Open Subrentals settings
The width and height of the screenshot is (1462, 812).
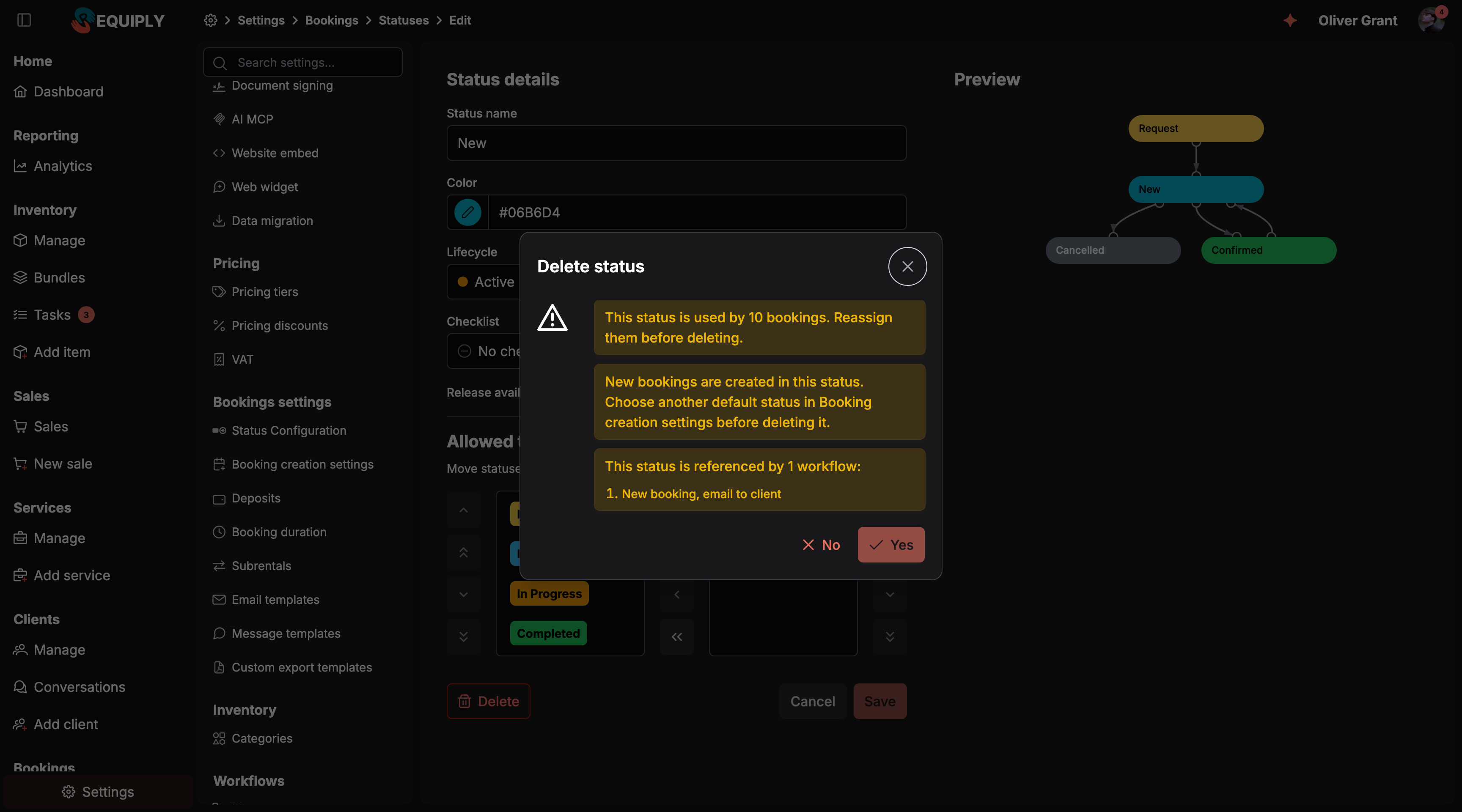pos(252,566)
